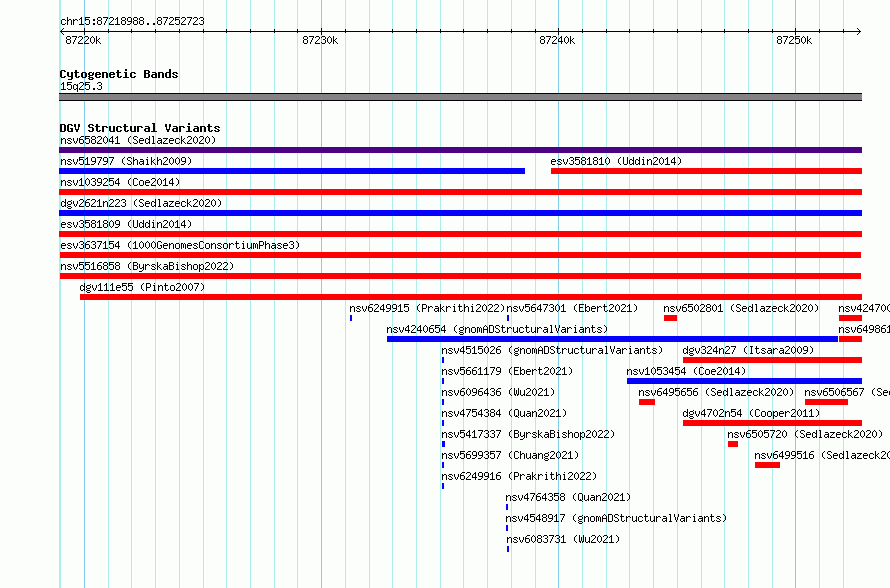
Task: Click nsv4764358 (Quan2021) label
Action: 568,497
